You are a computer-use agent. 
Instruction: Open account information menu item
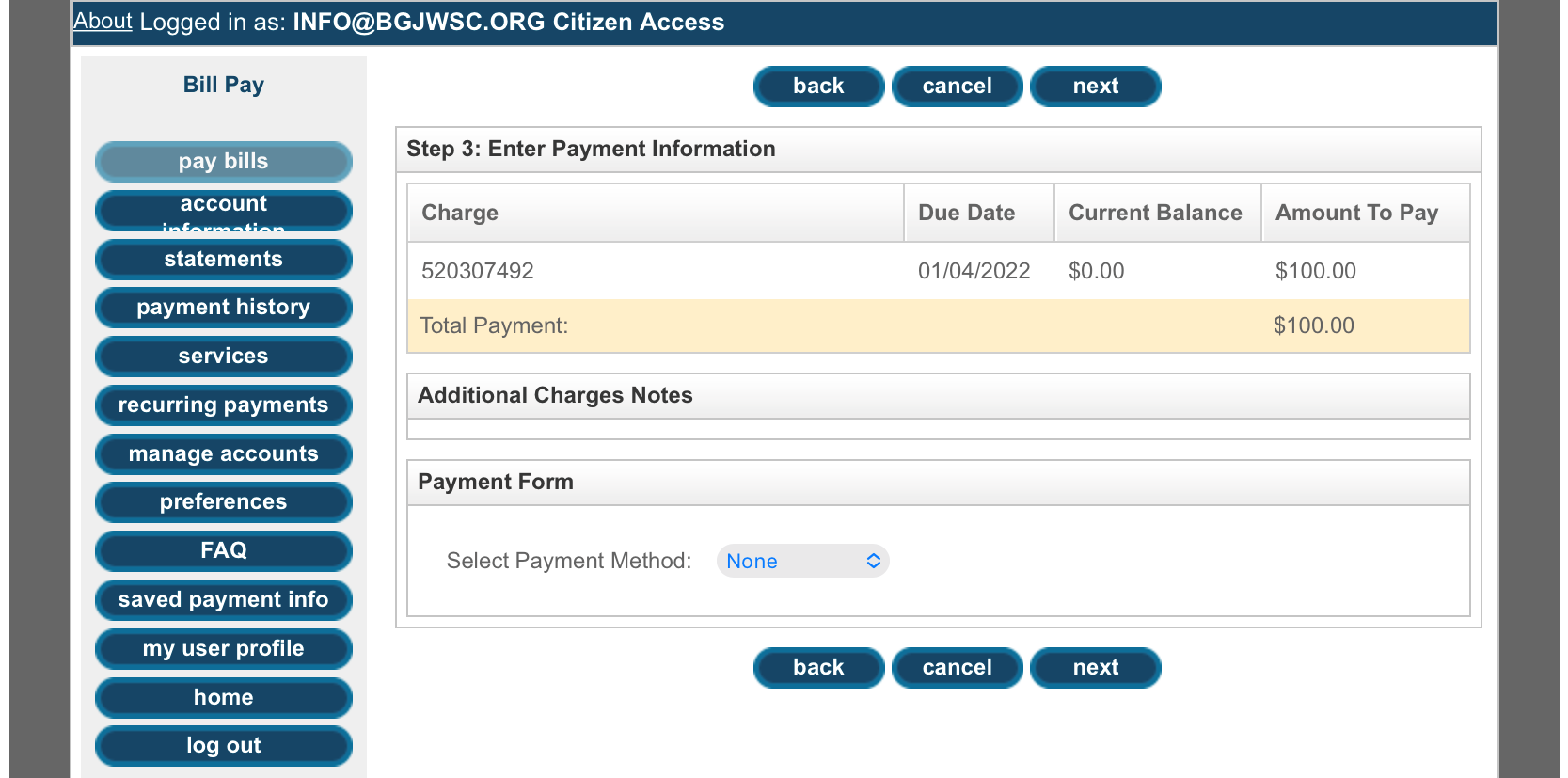(x=224, y=211)
